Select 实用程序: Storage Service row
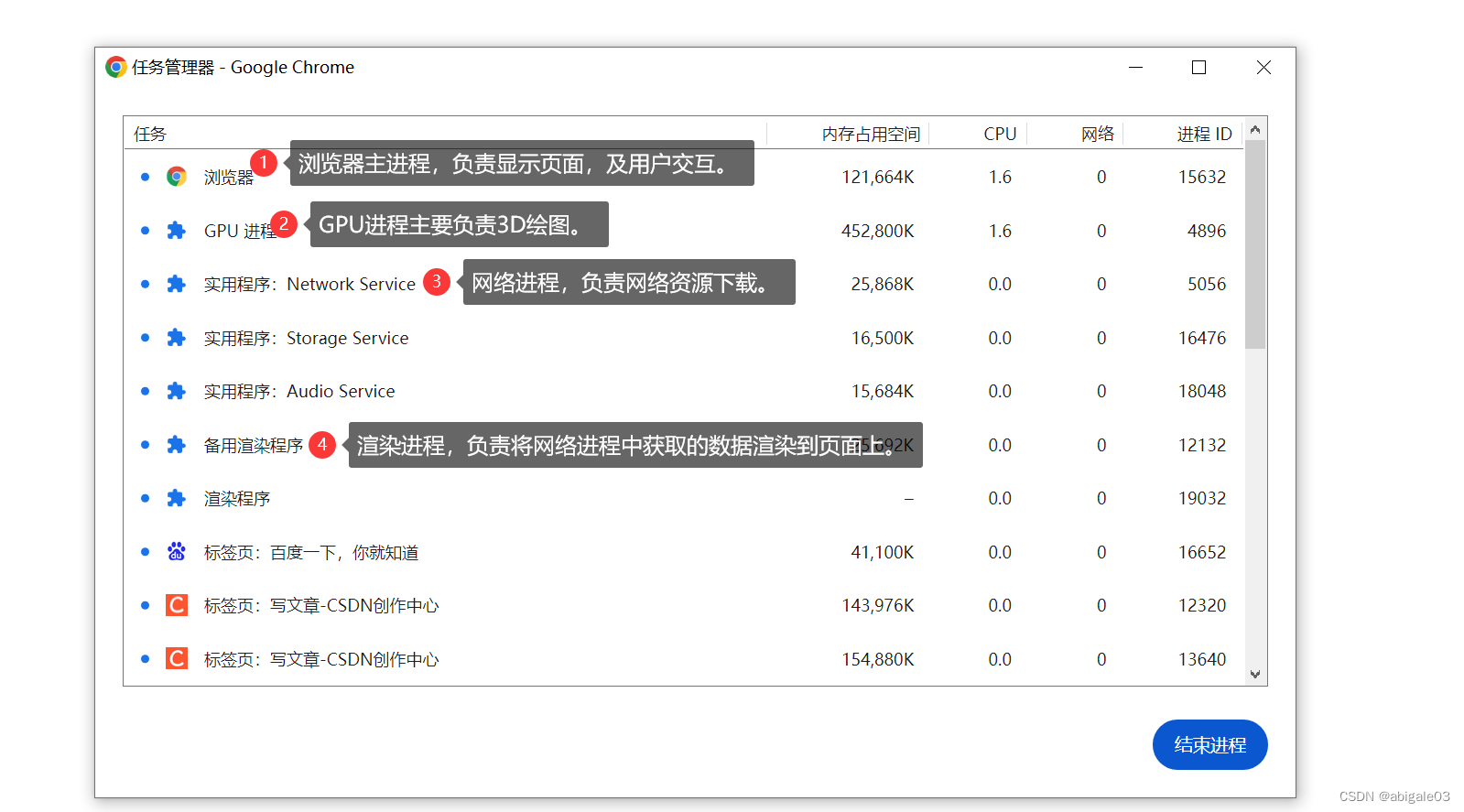The height and width of the screenshot is (812, 1464). [x=684, y=338]
